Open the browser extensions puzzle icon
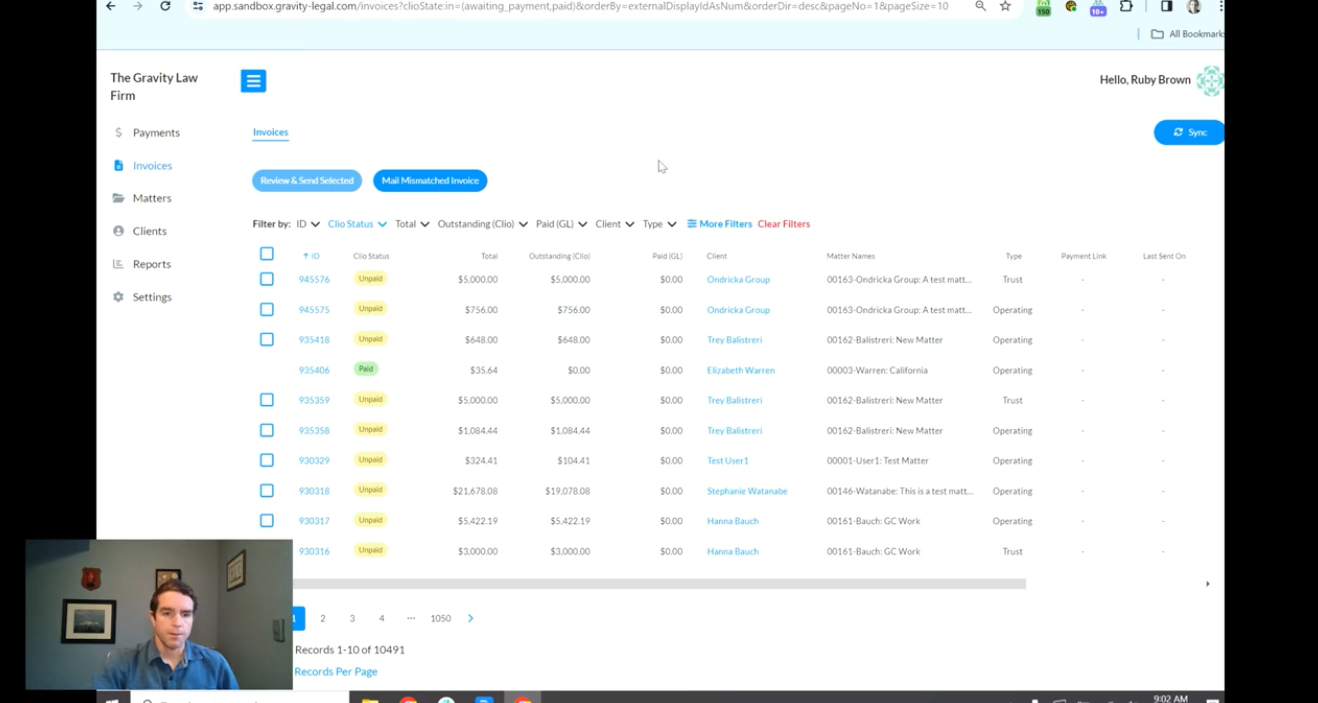This screenshot has width=1318, height=703. [x=1126, y=6]
